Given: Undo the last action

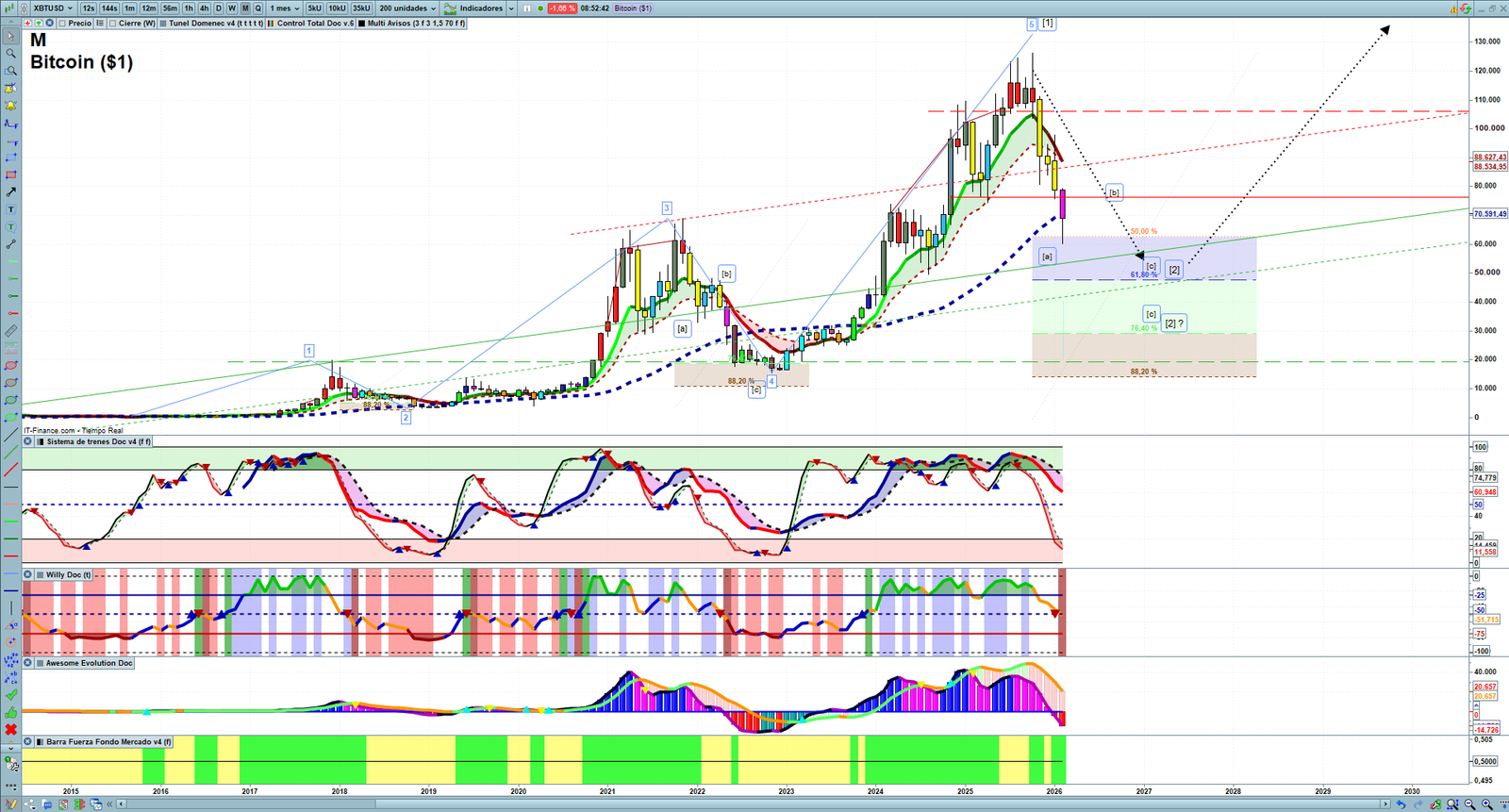Looking at the screenshot, I should click(1401, 804).
